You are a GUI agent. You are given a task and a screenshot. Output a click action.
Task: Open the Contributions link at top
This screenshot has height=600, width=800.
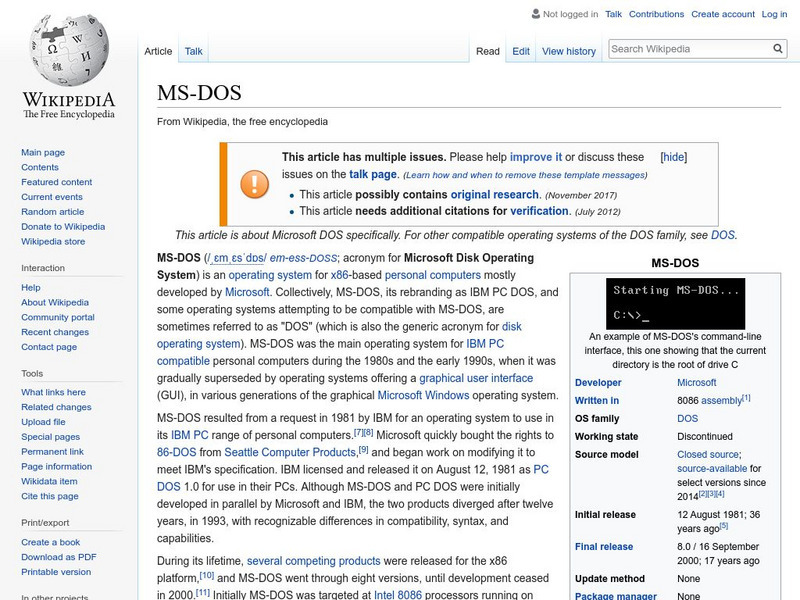(x=656, y=15)
